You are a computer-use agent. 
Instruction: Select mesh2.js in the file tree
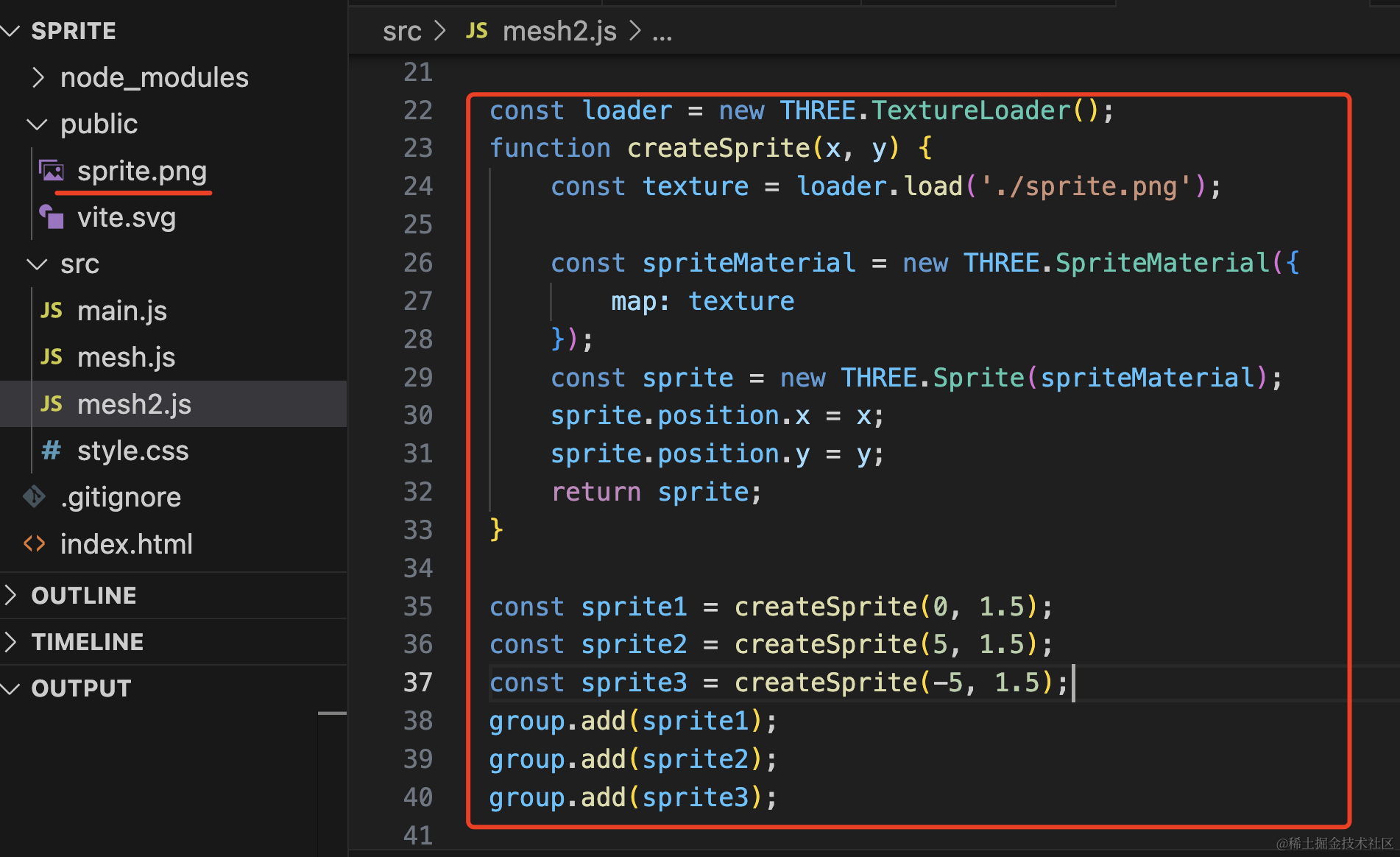(134, 403)
